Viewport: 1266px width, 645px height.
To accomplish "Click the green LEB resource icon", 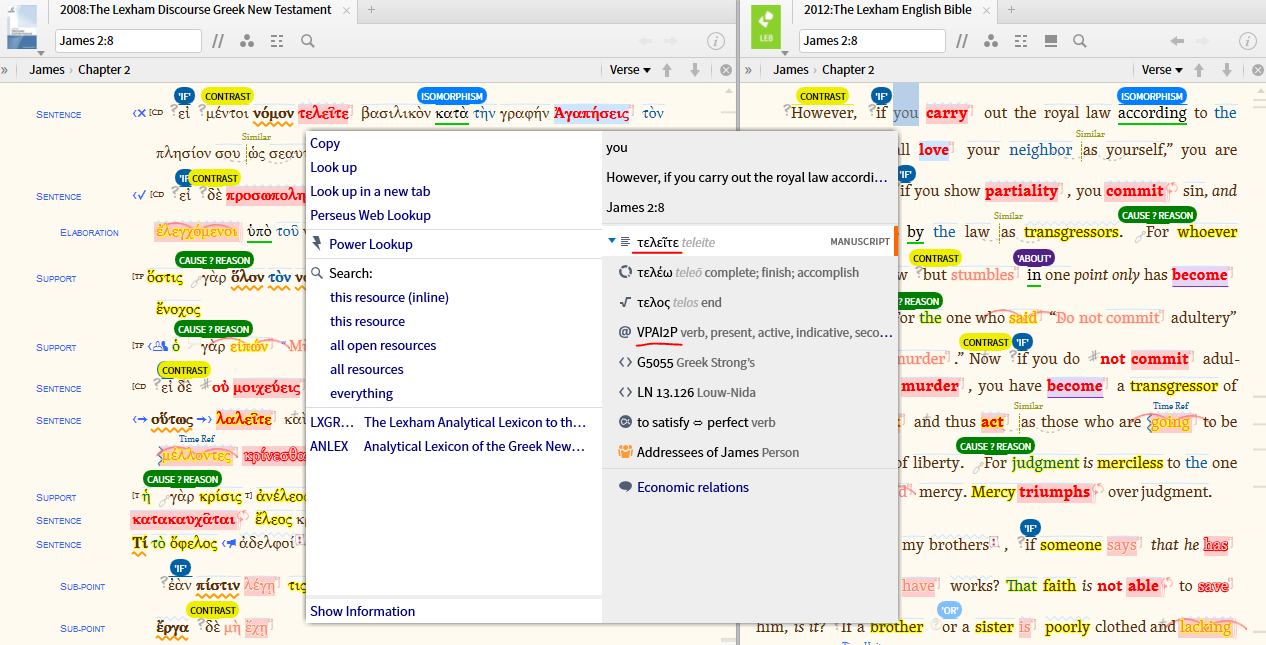I will (x=766, y=25).
